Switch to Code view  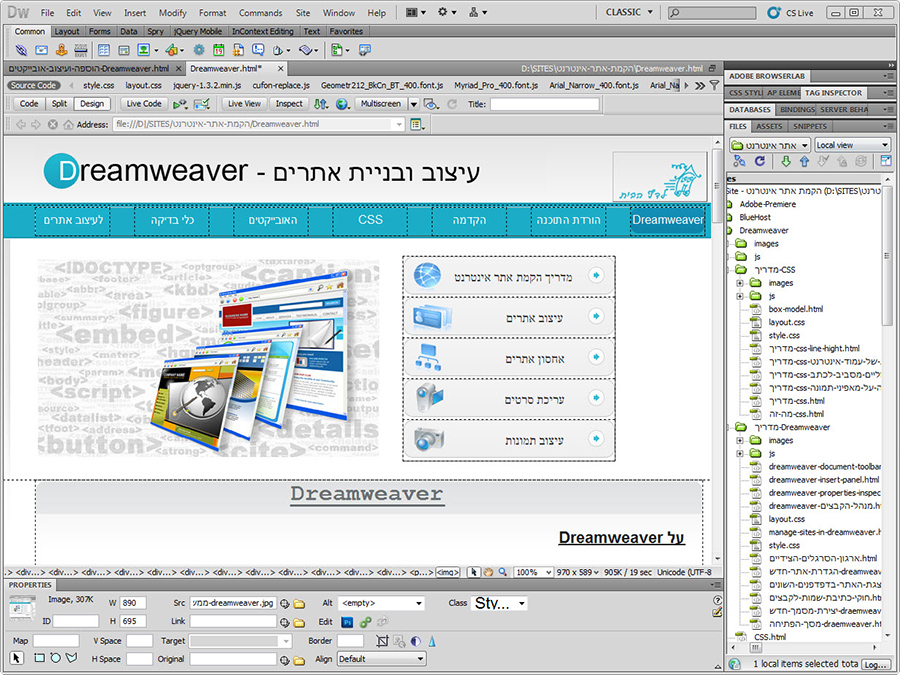[x=29, y=104]
